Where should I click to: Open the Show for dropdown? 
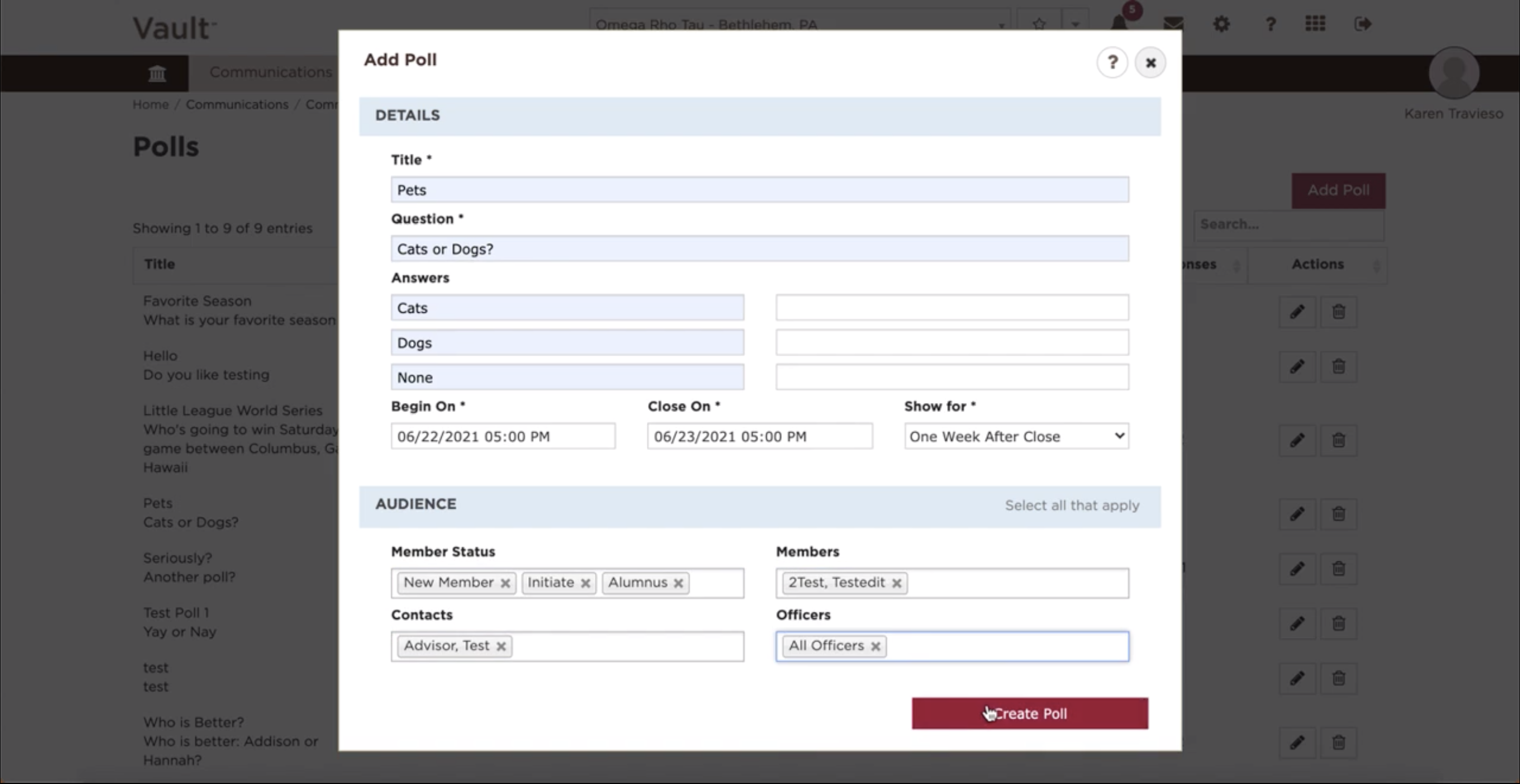(1016, 436)
